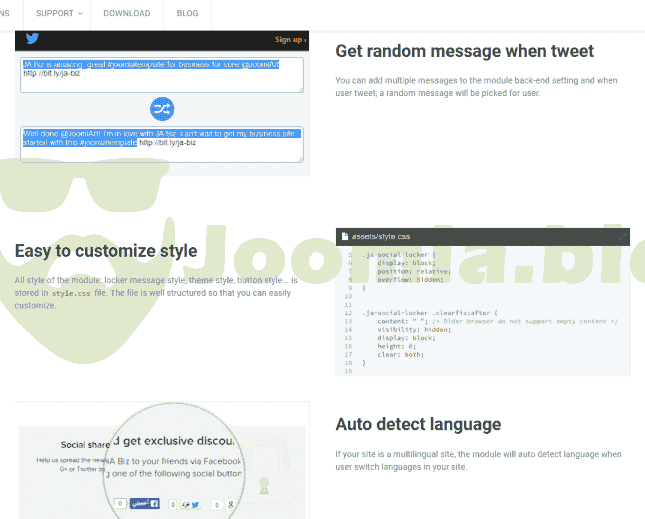Expand the Support menu dropdown
Screen dimensions: 645x519
tap(60, 13)
